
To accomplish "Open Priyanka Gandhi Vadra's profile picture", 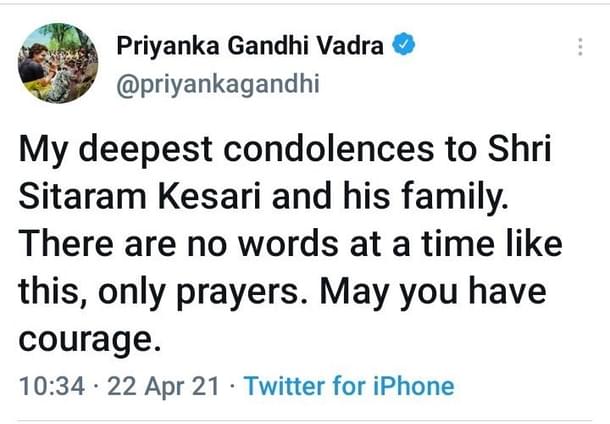I will point(58,63).
